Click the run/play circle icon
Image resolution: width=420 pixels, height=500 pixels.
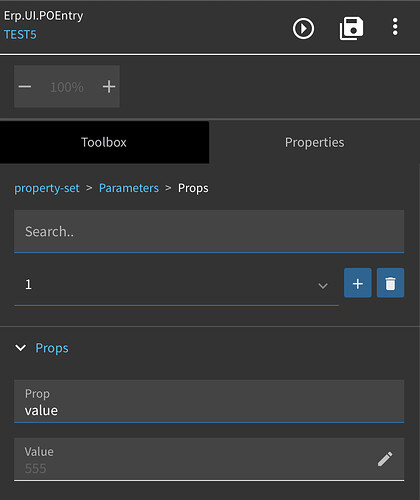(303, 28)
